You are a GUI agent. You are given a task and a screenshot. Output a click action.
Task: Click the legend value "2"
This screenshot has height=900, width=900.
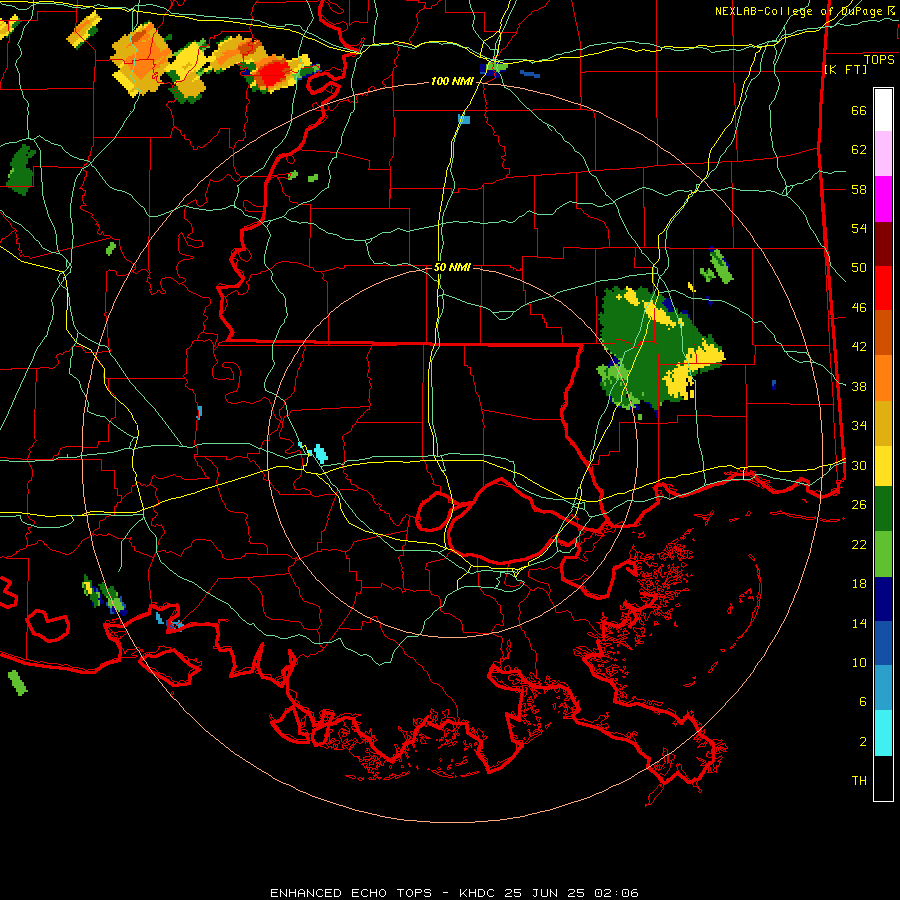(x=862, y=742)
